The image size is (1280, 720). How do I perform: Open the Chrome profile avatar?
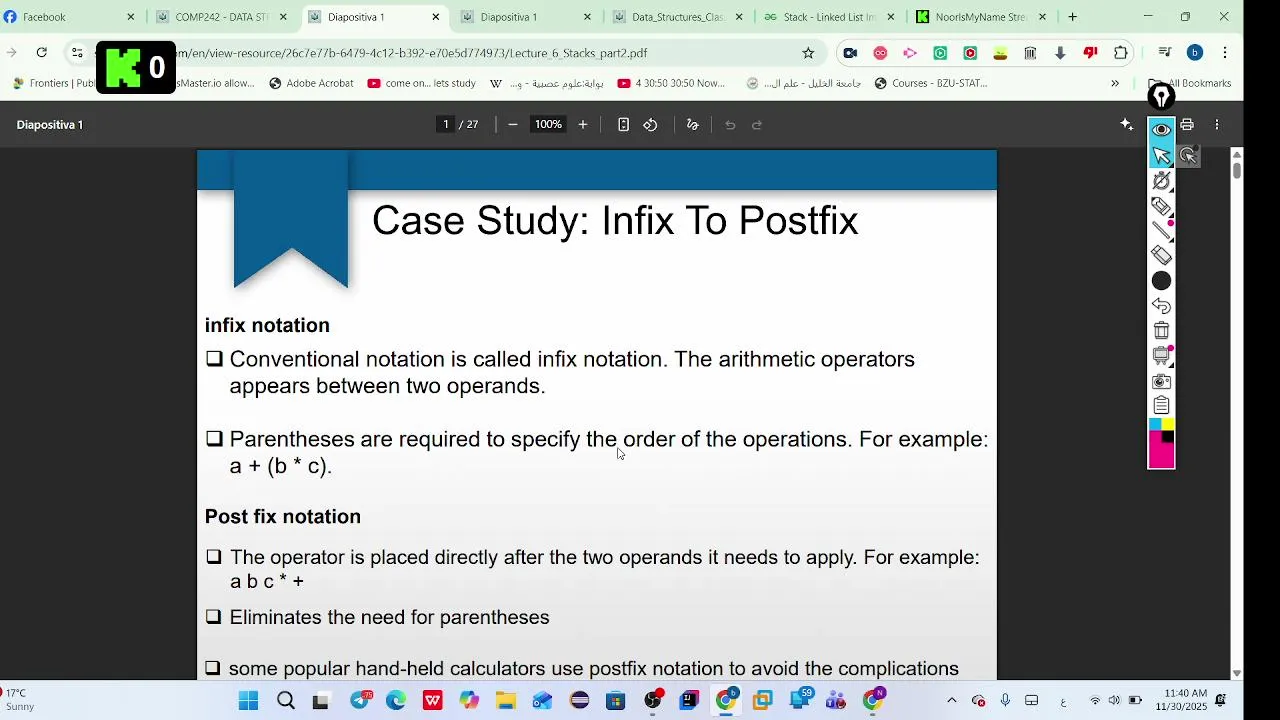point(1195,53)
